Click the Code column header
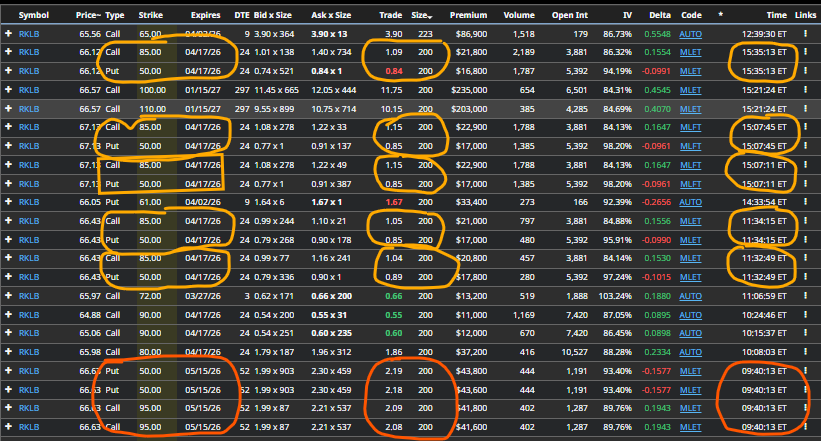Viewport: 821px width, 441px height. pyautogui.click(x=691, y=15)
